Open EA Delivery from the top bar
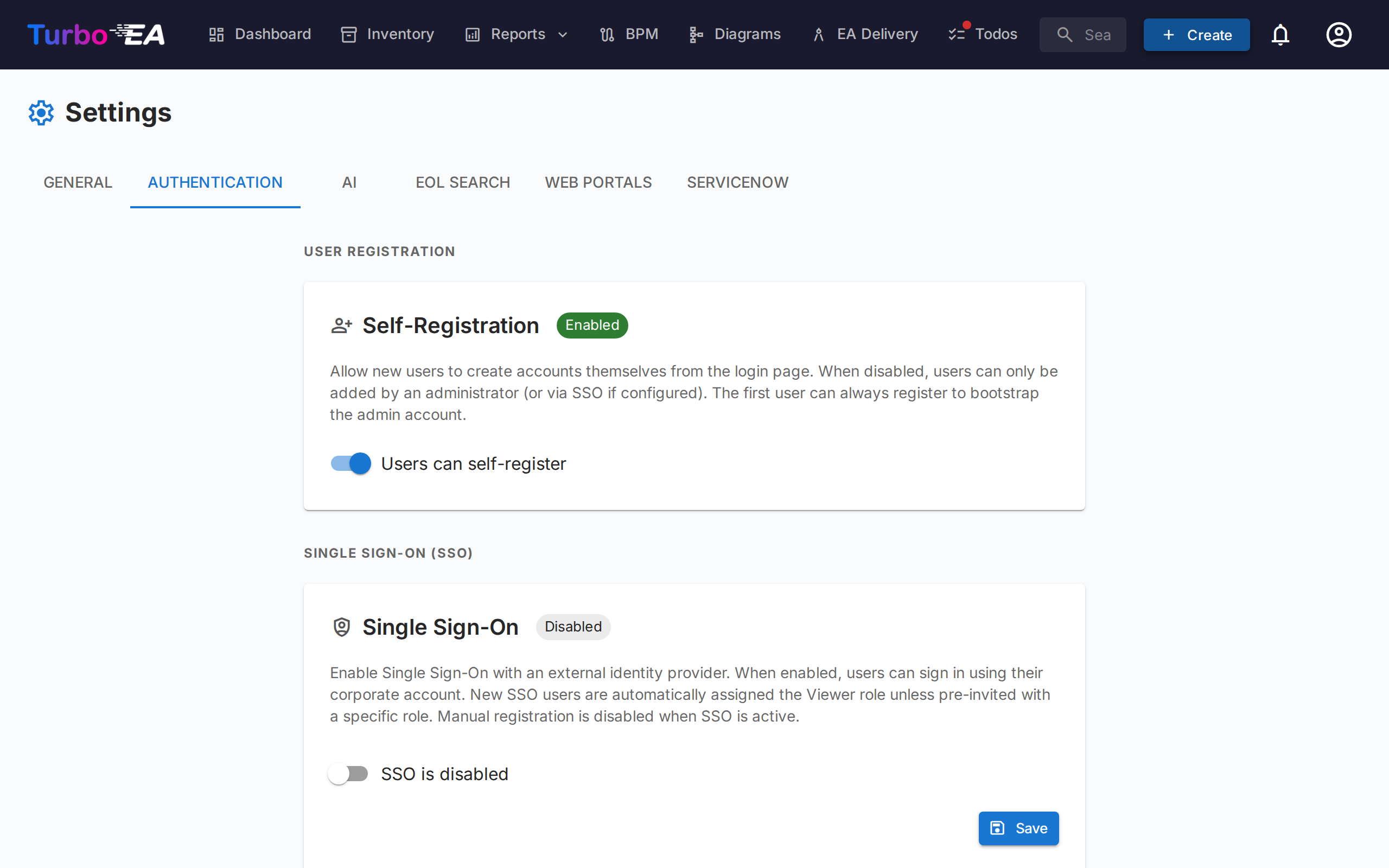1389x868 pixels. click(x=864, y=34)
